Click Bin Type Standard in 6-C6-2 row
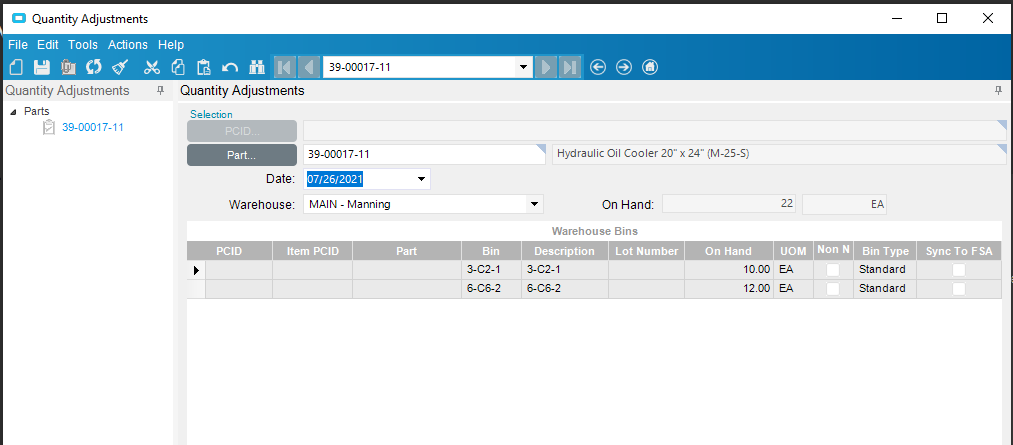The image size is (1013, 445). tap(884, 289)
